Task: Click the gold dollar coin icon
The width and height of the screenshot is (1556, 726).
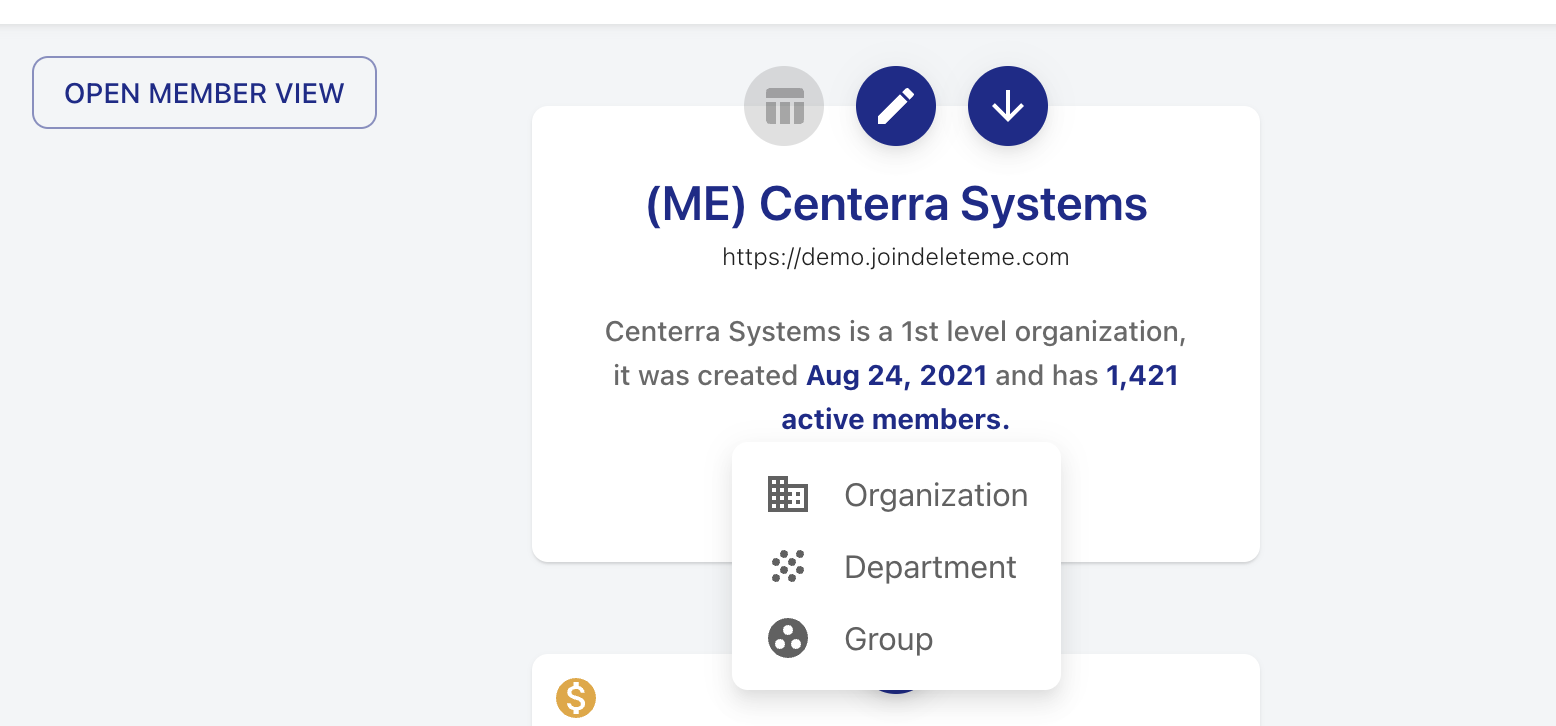Action: tap(576, 698)
